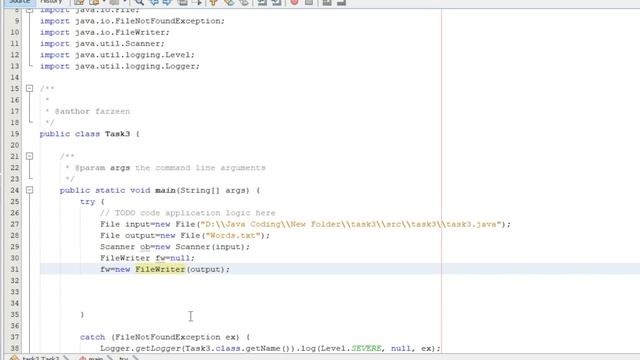Click the closing brace on line 35
This screenshot has height=360, width=640.
point(82,315)
